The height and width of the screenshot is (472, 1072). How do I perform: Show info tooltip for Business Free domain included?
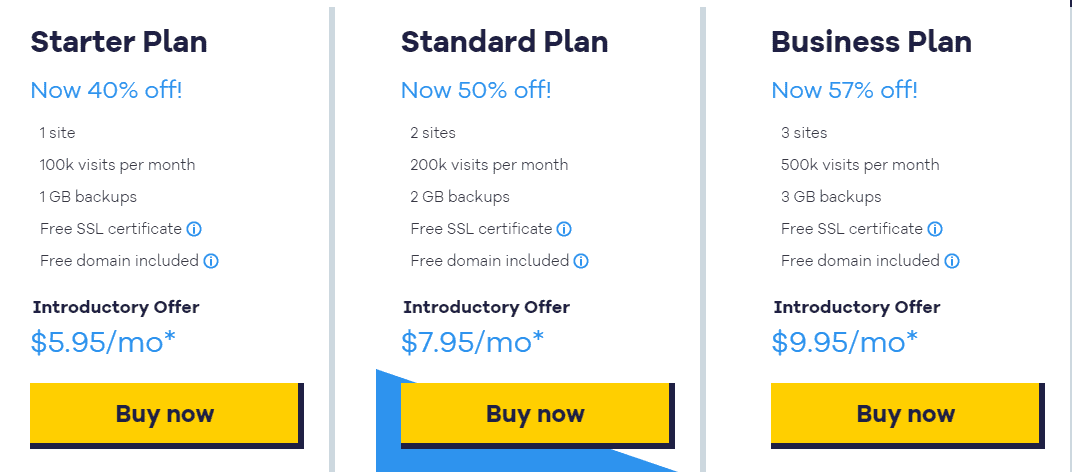(x=952, y=261)
